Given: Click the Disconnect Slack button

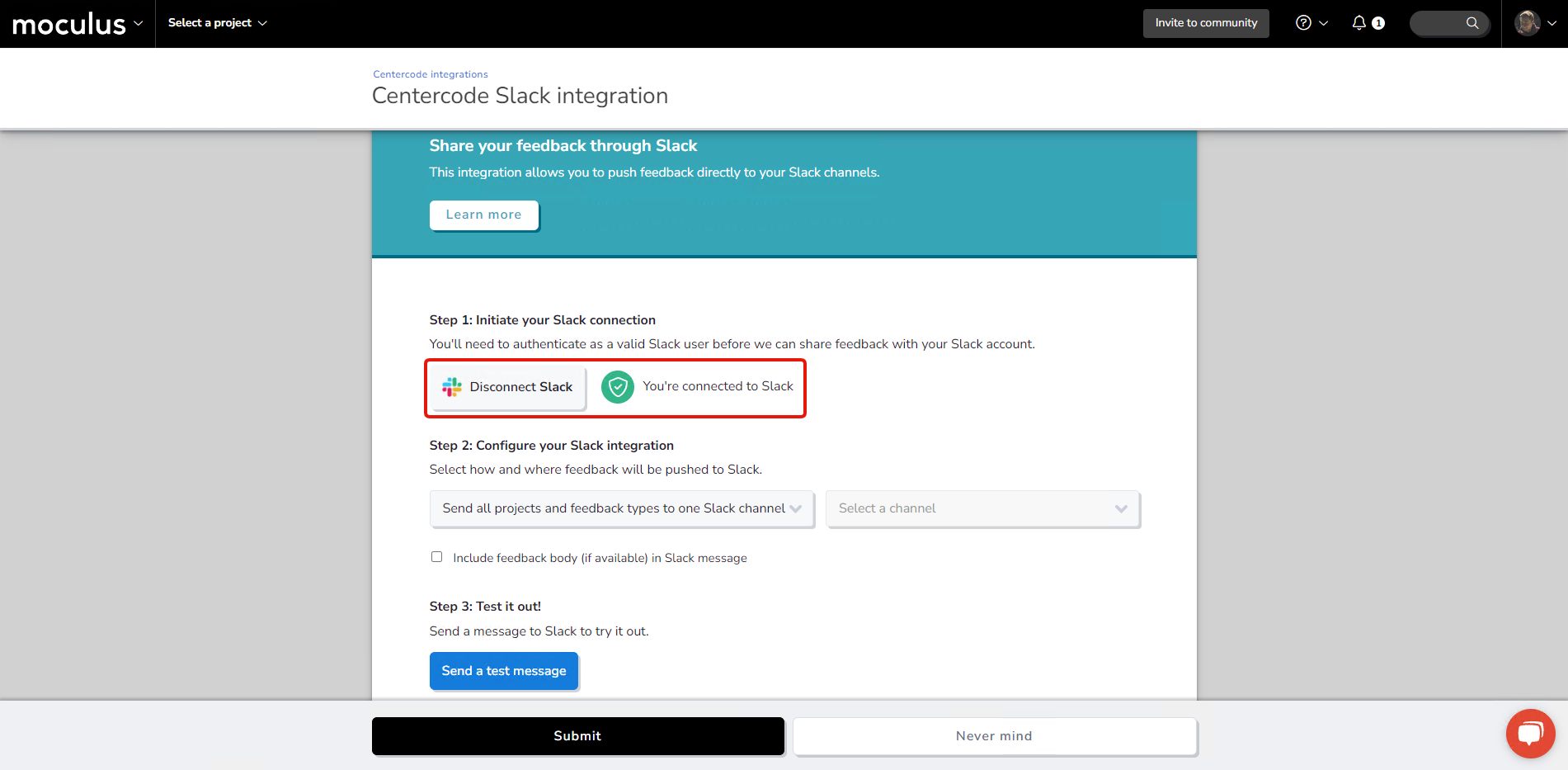Looking at the screenshot, I should 508,387.
